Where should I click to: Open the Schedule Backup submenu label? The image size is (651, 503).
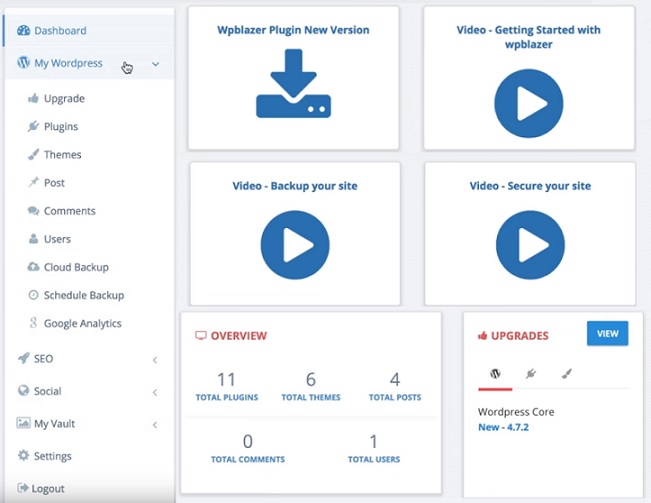(84, 295)
